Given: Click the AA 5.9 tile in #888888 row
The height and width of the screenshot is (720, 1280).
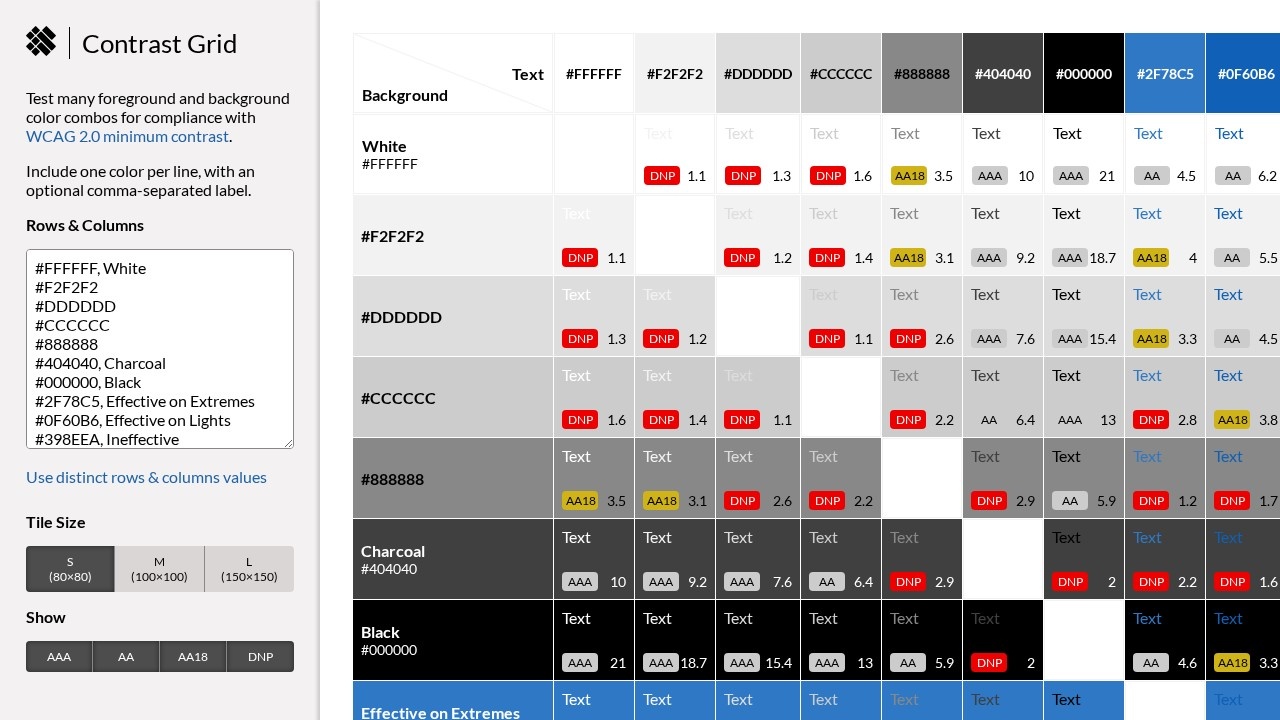Looking at the screenshot, I should click(x=1084, y=478).
